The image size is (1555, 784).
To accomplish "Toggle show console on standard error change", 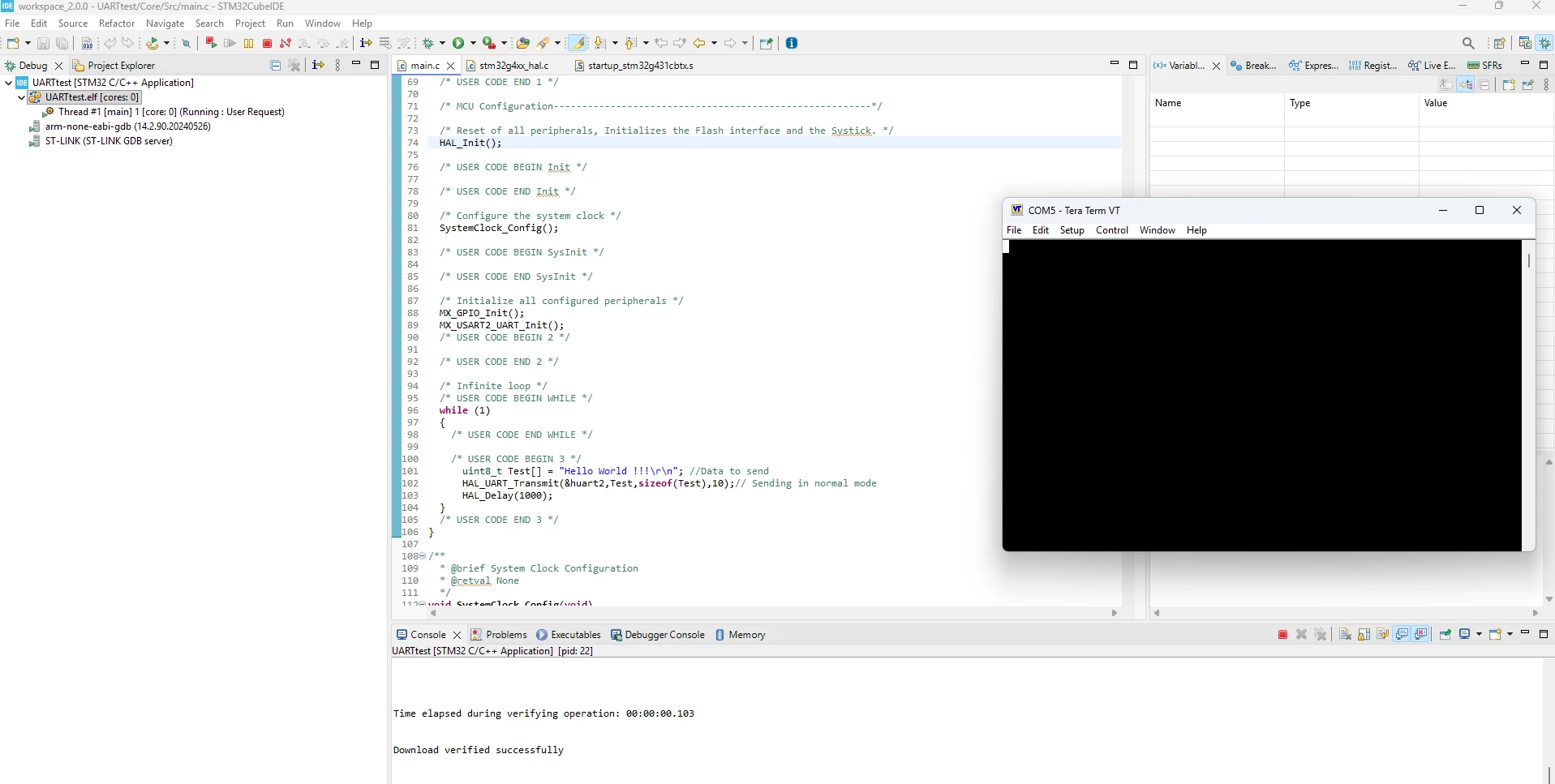I will 1421,635.
